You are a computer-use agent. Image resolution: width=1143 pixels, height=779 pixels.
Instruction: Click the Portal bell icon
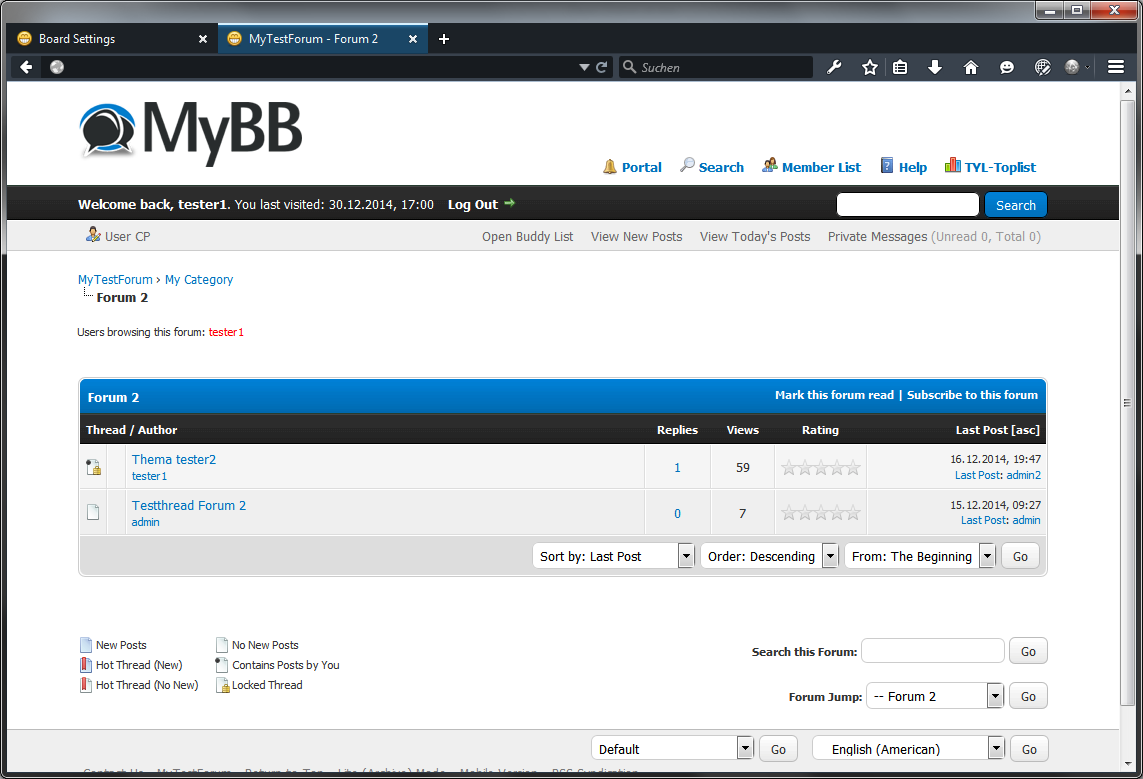click(x=610, y=166)
